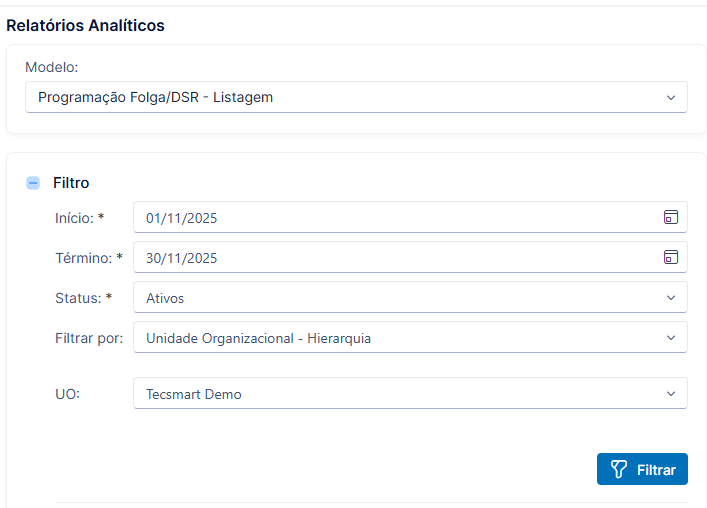Open the Início calendar picker icon
Screen dimensions: 707x508
[x=670, y=217]
